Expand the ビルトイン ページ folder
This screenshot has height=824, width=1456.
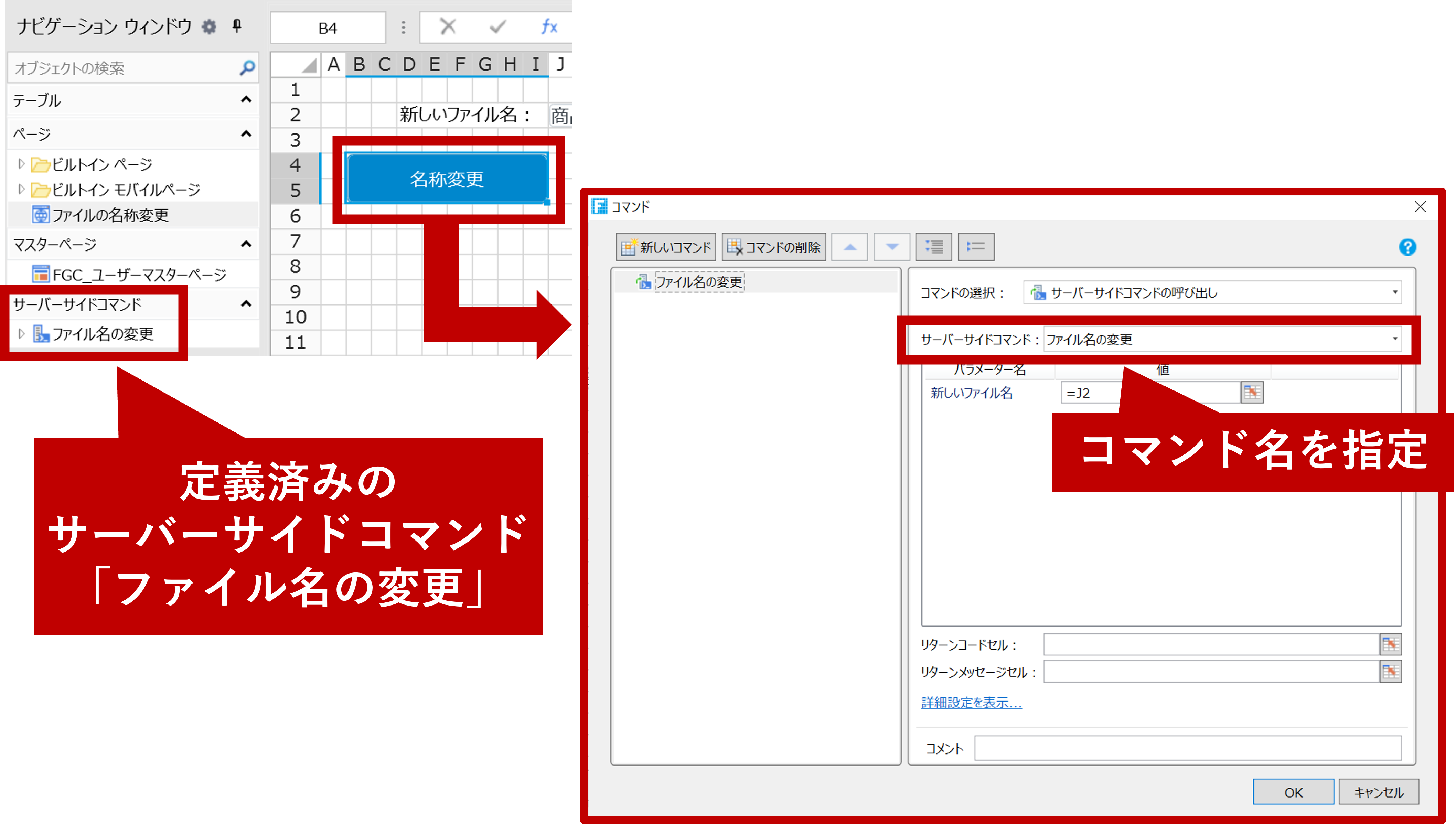click(21, 164)
